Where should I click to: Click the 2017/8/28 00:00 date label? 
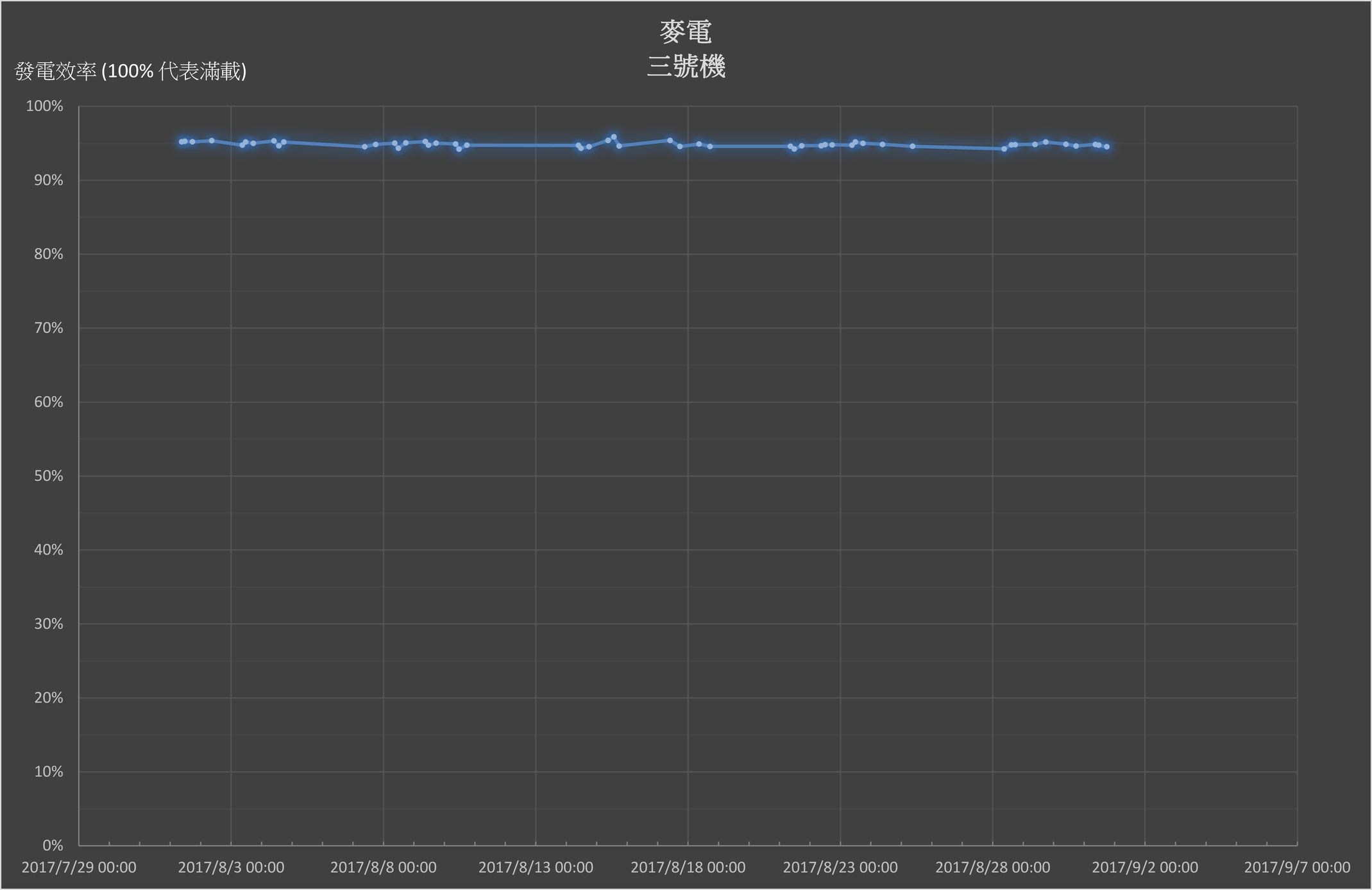click(x=993, y=868)
